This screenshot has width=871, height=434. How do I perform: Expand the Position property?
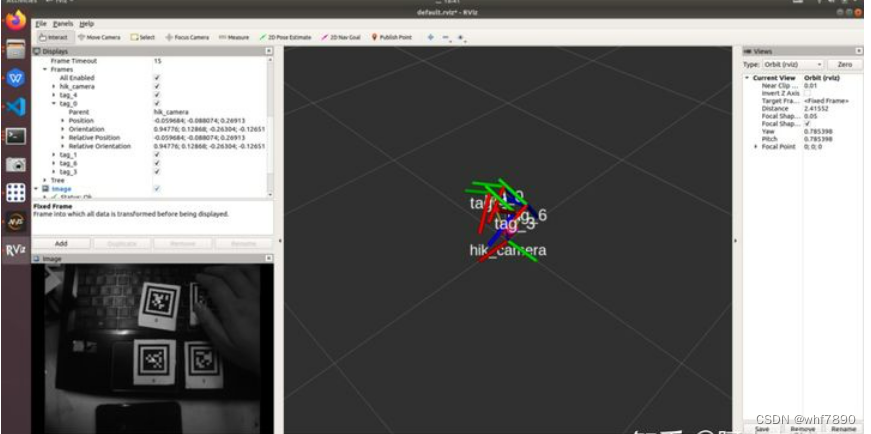click(63, 121)
